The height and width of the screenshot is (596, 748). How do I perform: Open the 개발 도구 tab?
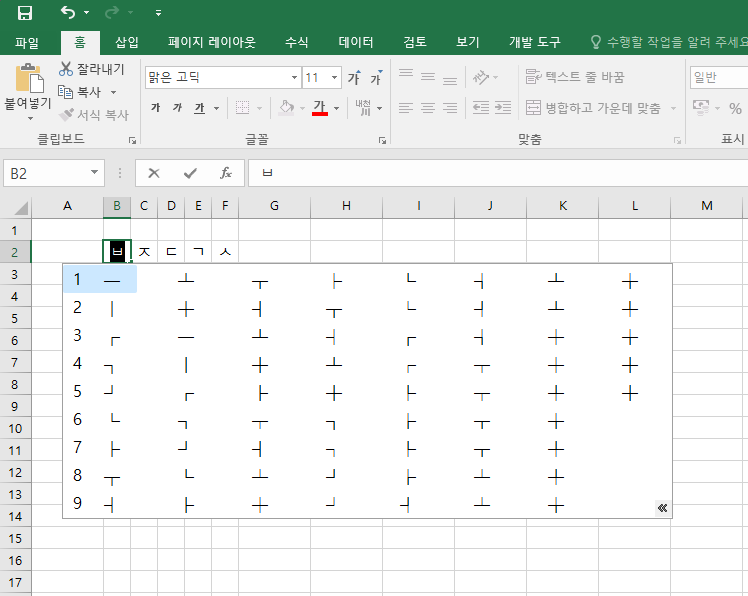click(x=535, y=42)
